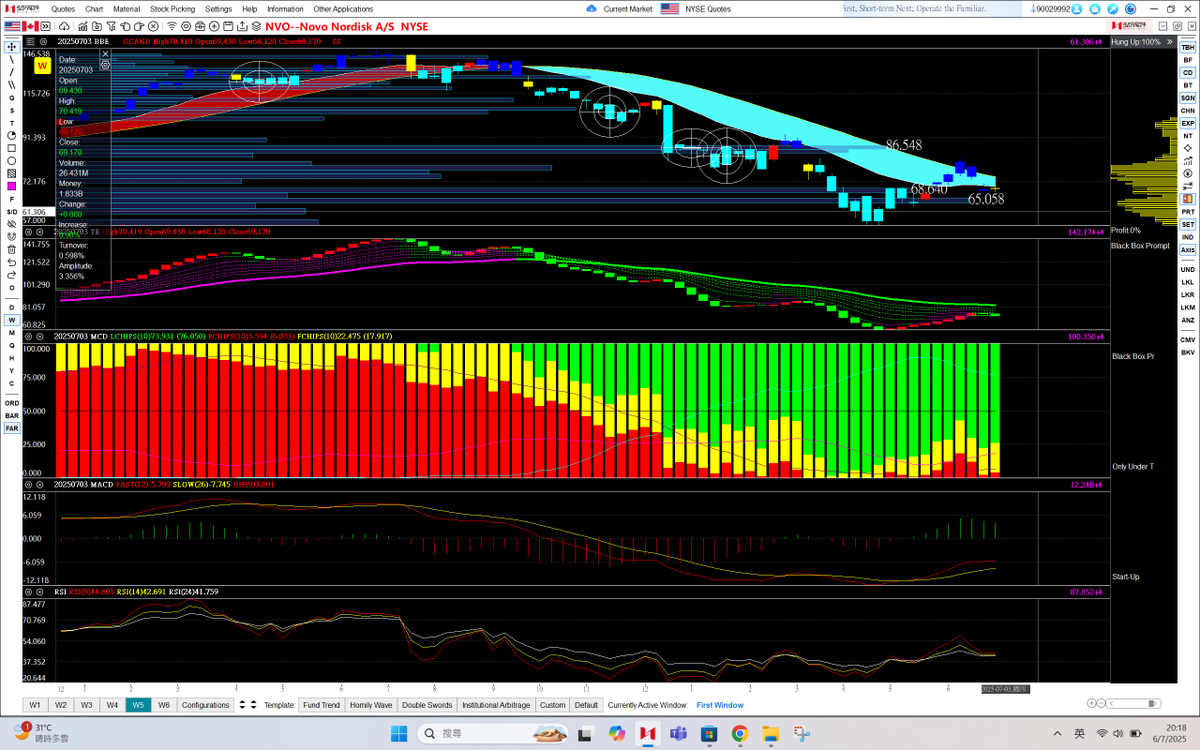
Task: Select the pie/cycle drawing tool
Action: (x=12, y=135)
